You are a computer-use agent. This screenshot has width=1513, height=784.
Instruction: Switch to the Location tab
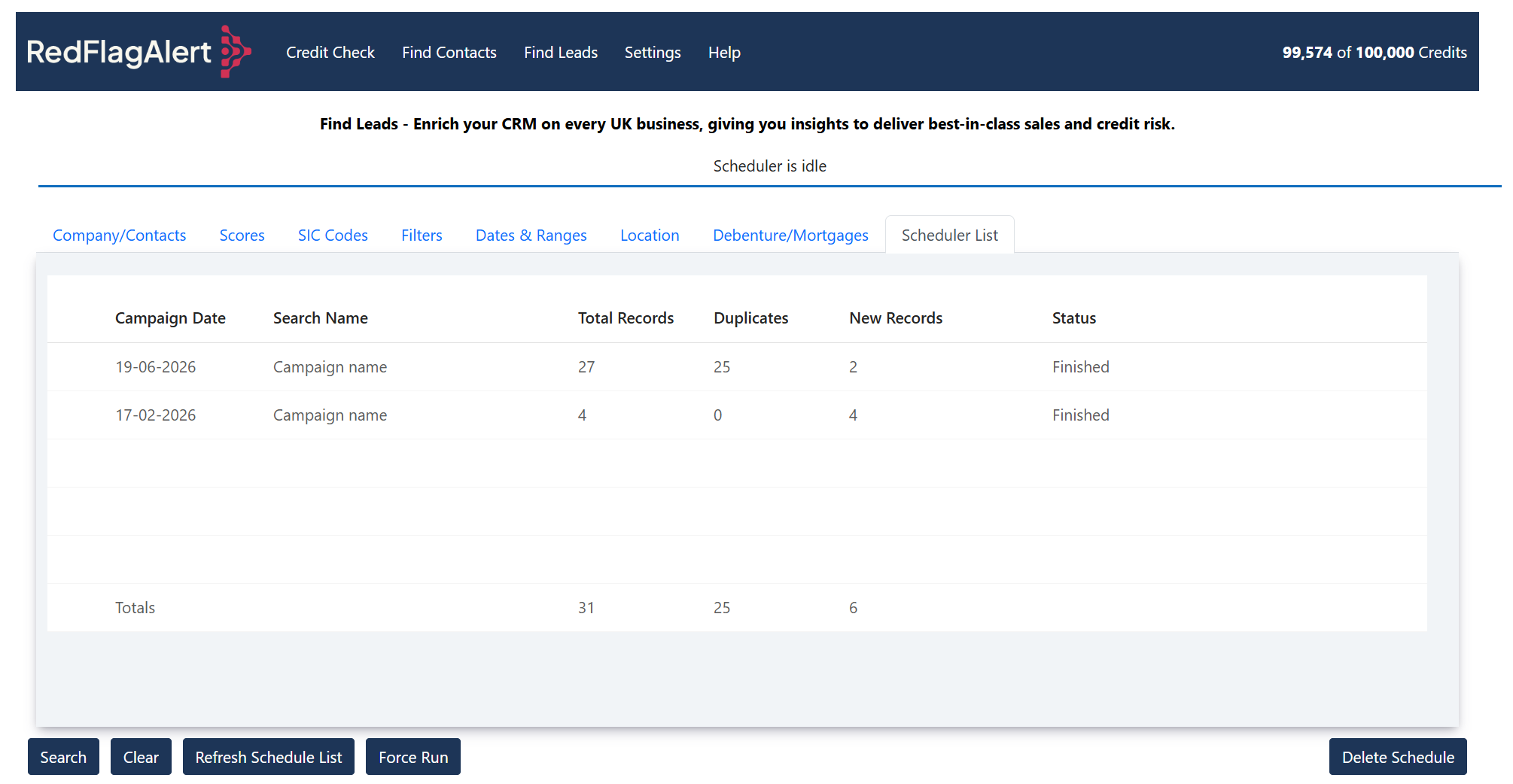(650, 236)
